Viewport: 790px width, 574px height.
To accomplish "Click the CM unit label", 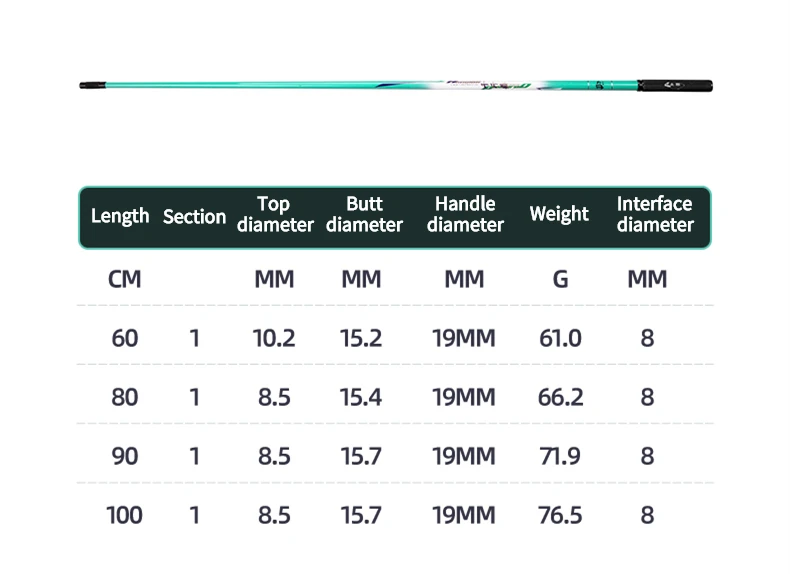I will (124, 280).
